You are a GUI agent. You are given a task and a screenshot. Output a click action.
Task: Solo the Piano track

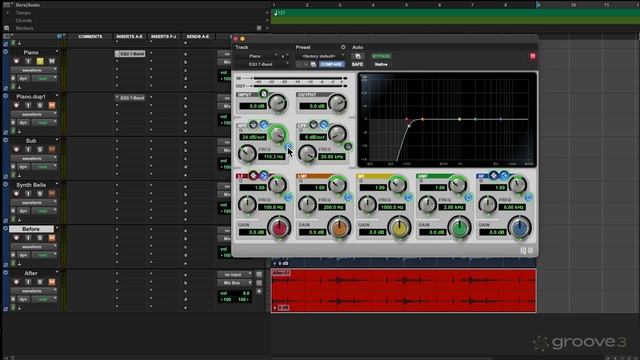click(x=40, y=61)
